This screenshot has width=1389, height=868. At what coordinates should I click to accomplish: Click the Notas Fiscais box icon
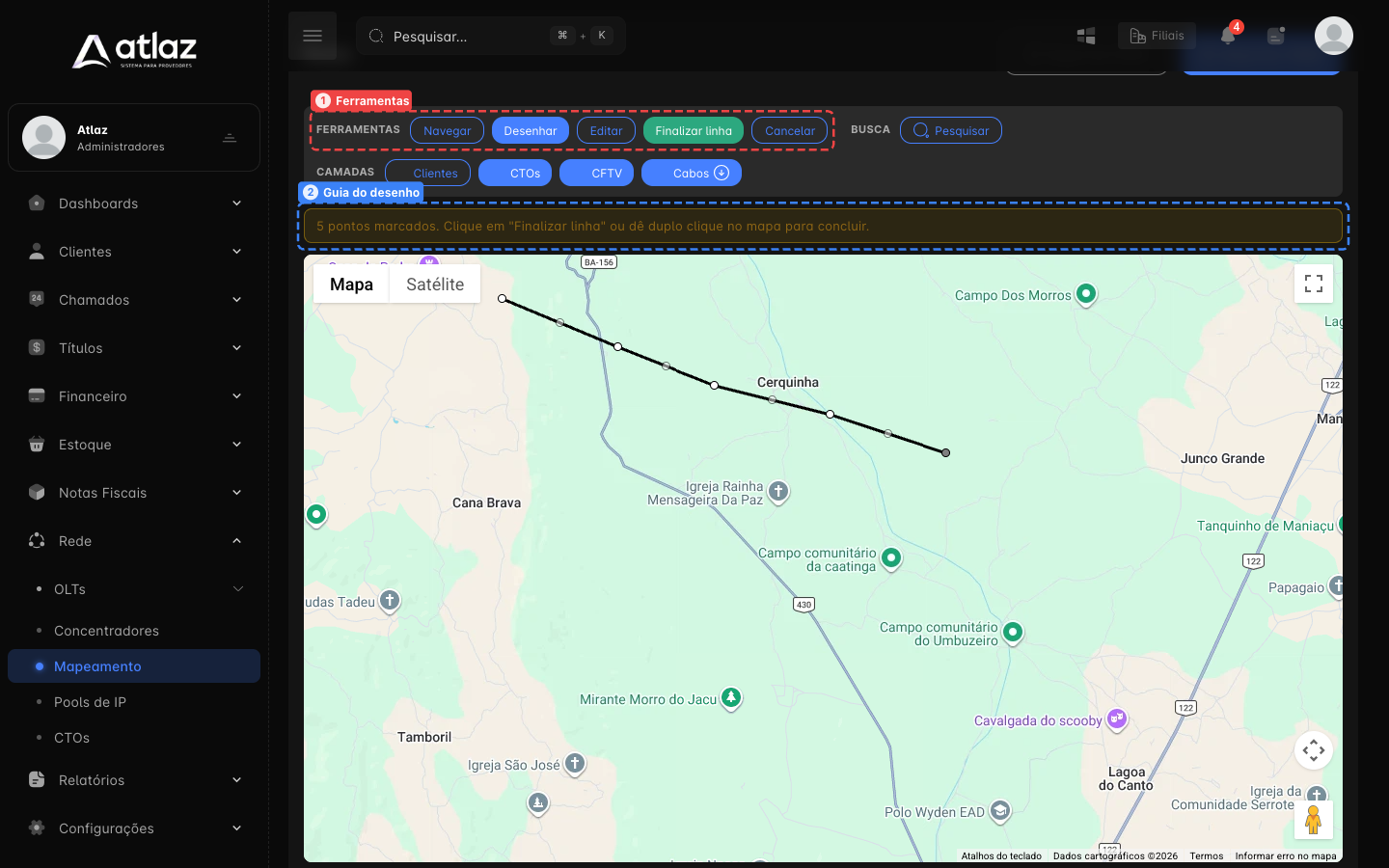coord(37,493)
